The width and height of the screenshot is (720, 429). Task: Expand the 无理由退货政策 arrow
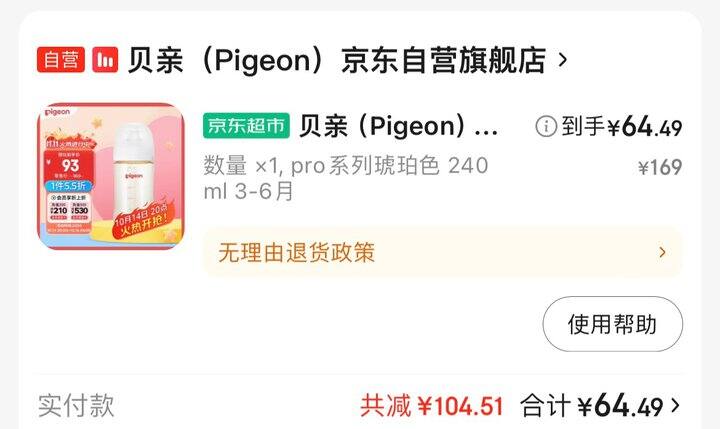tap(662, 252)
